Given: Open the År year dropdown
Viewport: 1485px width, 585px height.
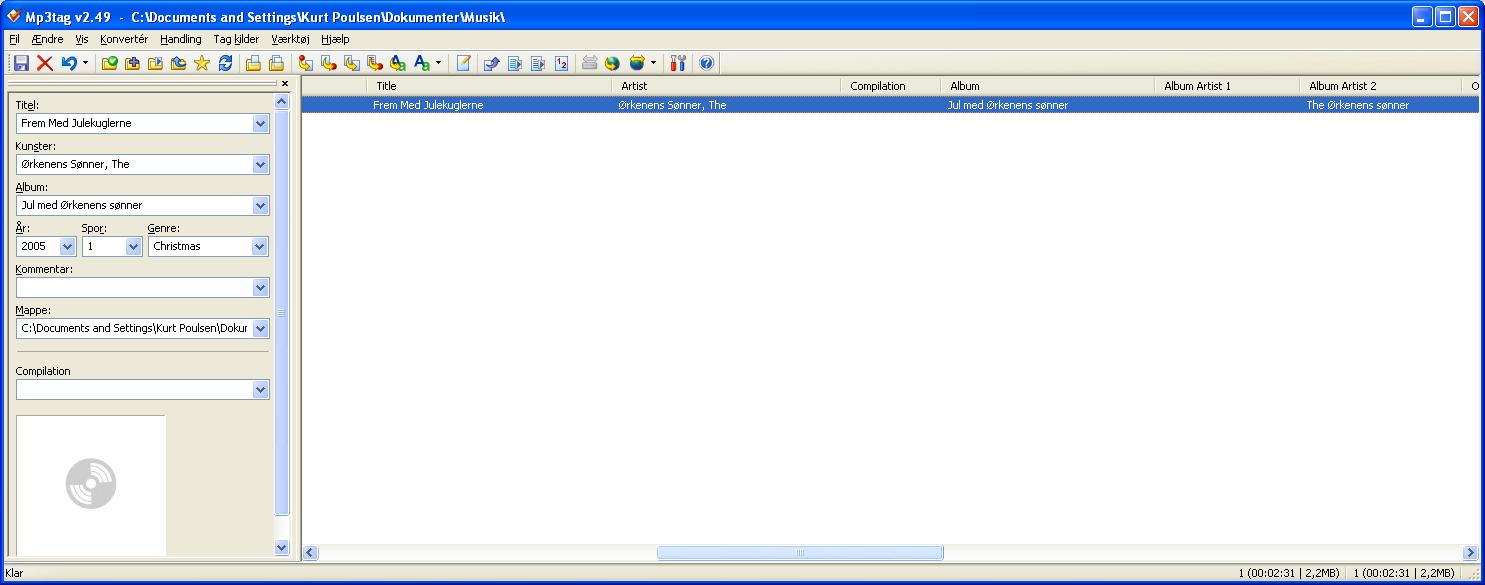Looking at the screenshot, I should 68,246.
